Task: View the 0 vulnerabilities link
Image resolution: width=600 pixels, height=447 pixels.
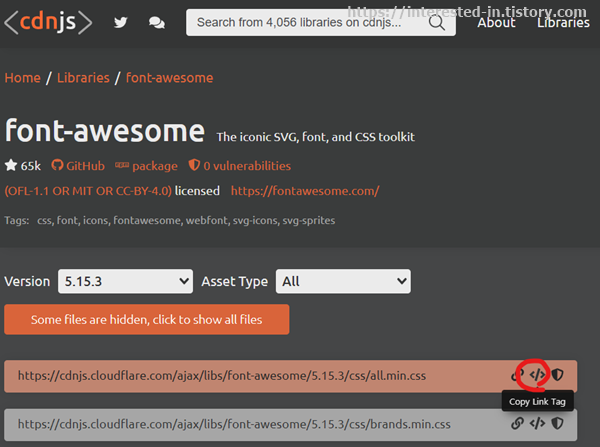Action: (240, 166)
